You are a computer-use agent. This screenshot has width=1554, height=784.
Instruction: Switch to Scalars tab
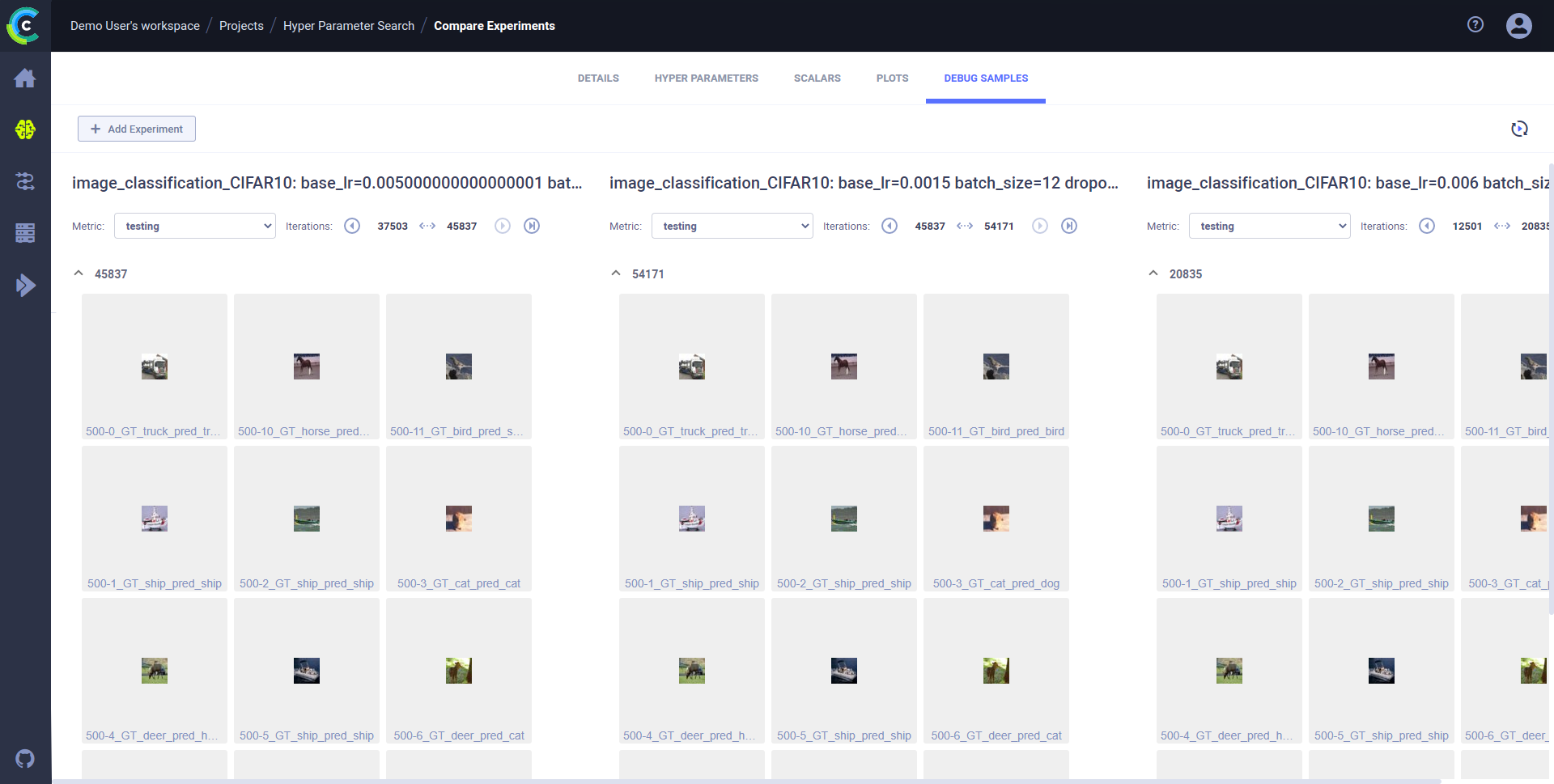[x=817, y=78]
